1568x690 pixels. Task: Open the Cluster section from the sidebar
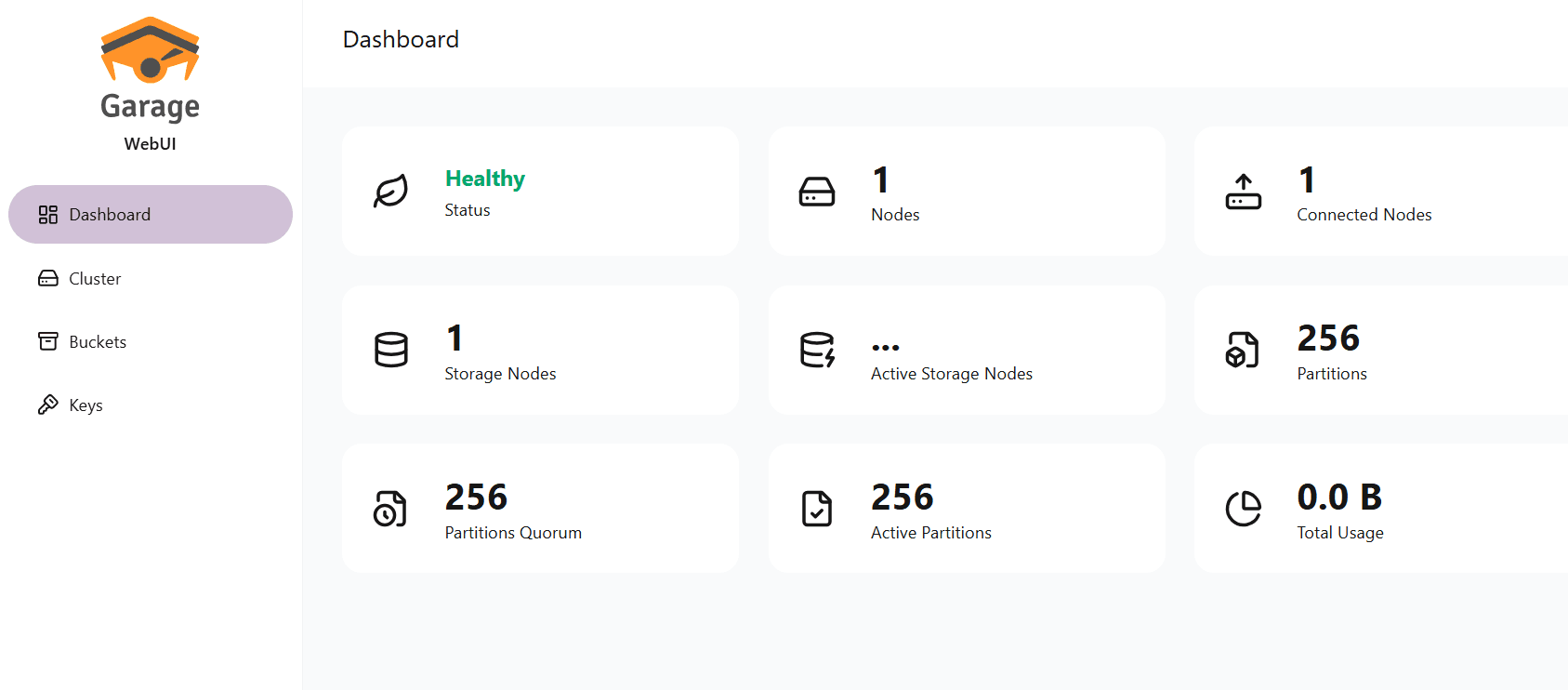[x=95, y=278]
